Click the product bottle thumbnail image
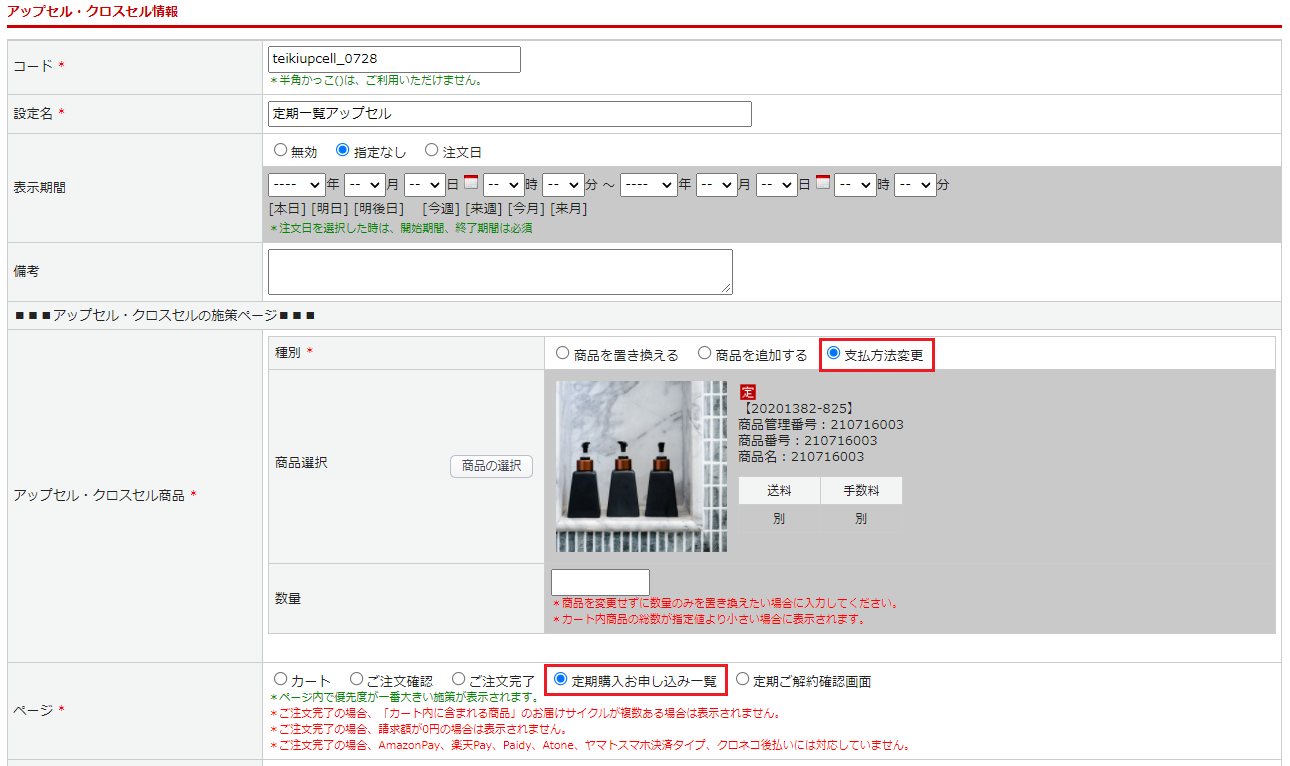 [x=641, y=466]
